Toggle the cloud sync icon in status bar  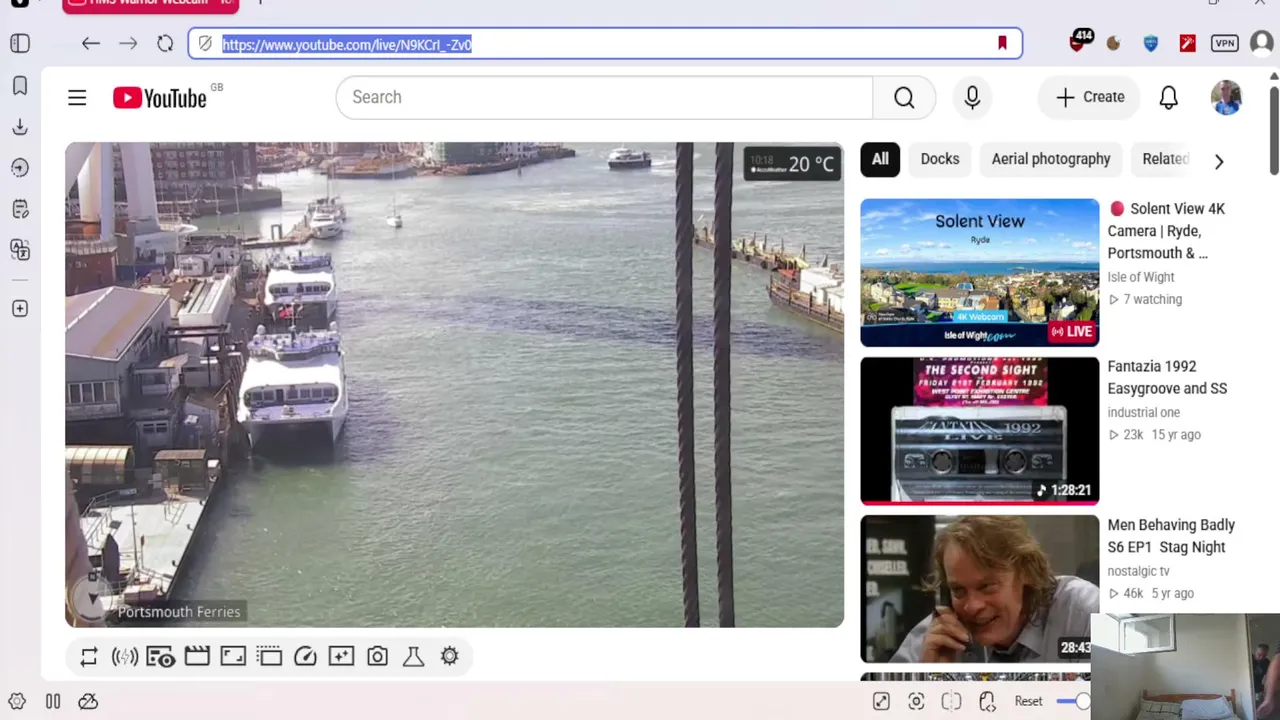tap(88, 701)
